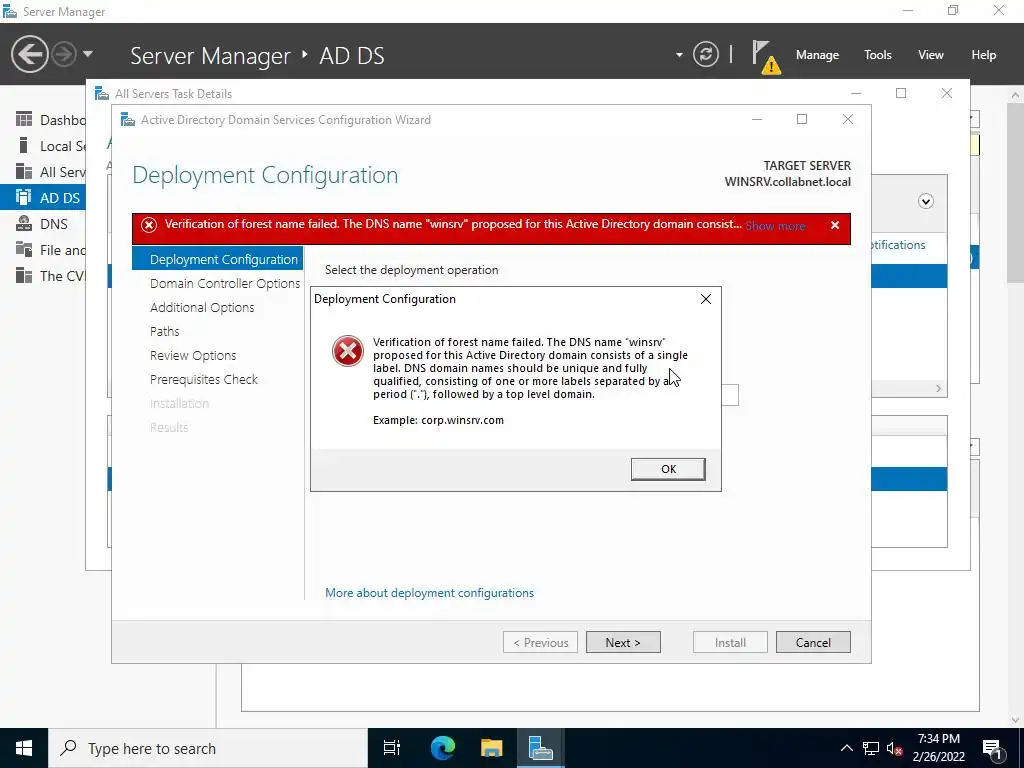Viewport: 1024px width, 768px height.
Task: Select Domain Controller Options wizard step
Action: [x=225, y=283]
